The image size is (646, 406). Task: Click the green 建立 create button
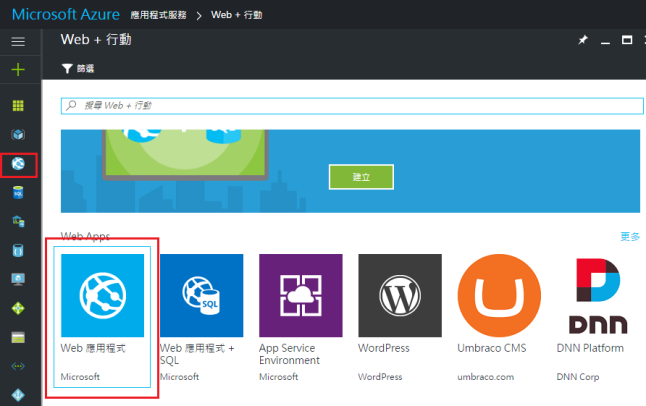tap(361, 177)
